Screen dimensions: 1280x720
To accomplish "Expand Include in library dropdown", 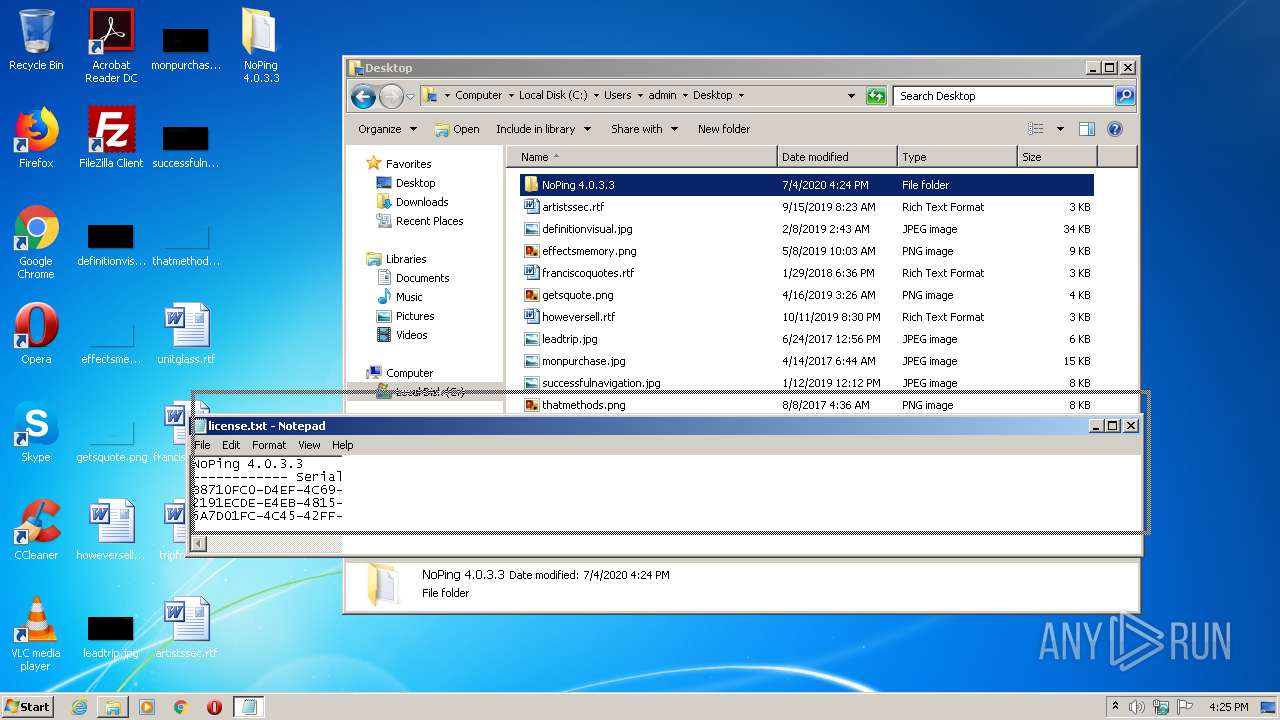I will point(543,129).
